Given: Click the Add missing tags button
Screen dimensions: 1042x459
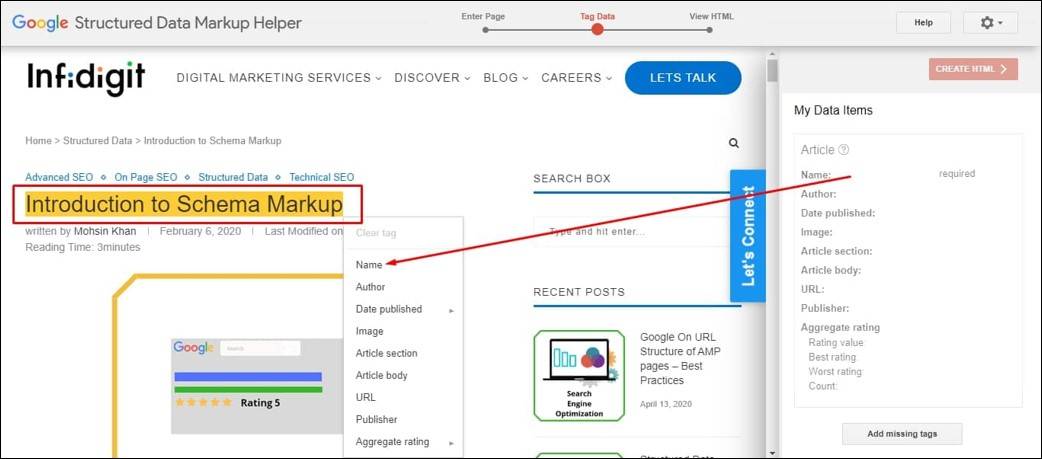Looking at the screenshot, I should (x=902, y=434).
